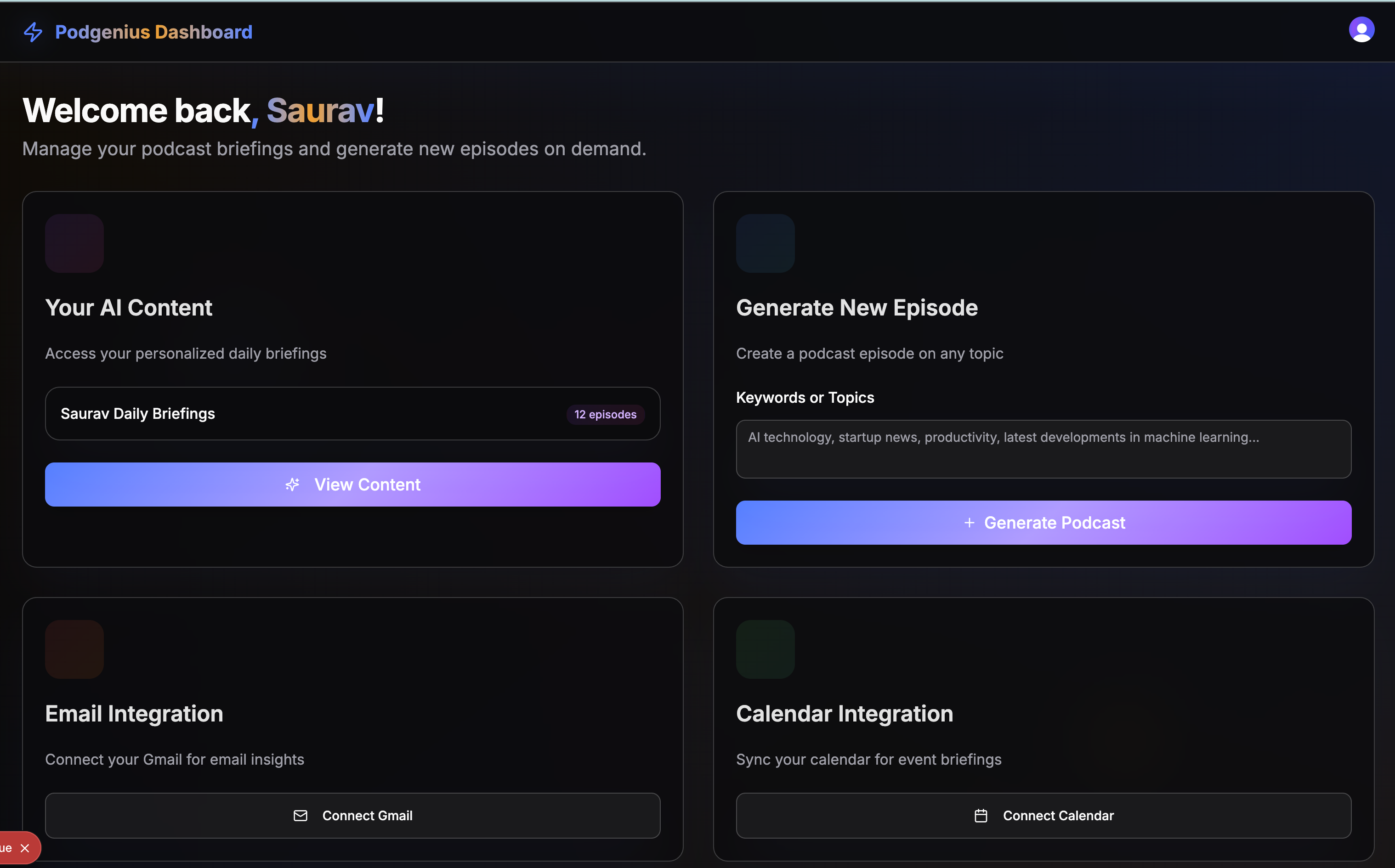Focus the Keywords or Topics text field
Image resolution: width=1395 pixels, height=868 pixels.
pos(1043,449)
